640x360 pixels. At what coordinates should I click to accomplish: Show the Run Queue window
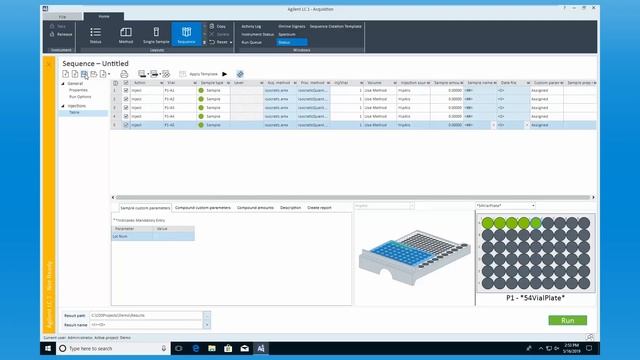251,42
